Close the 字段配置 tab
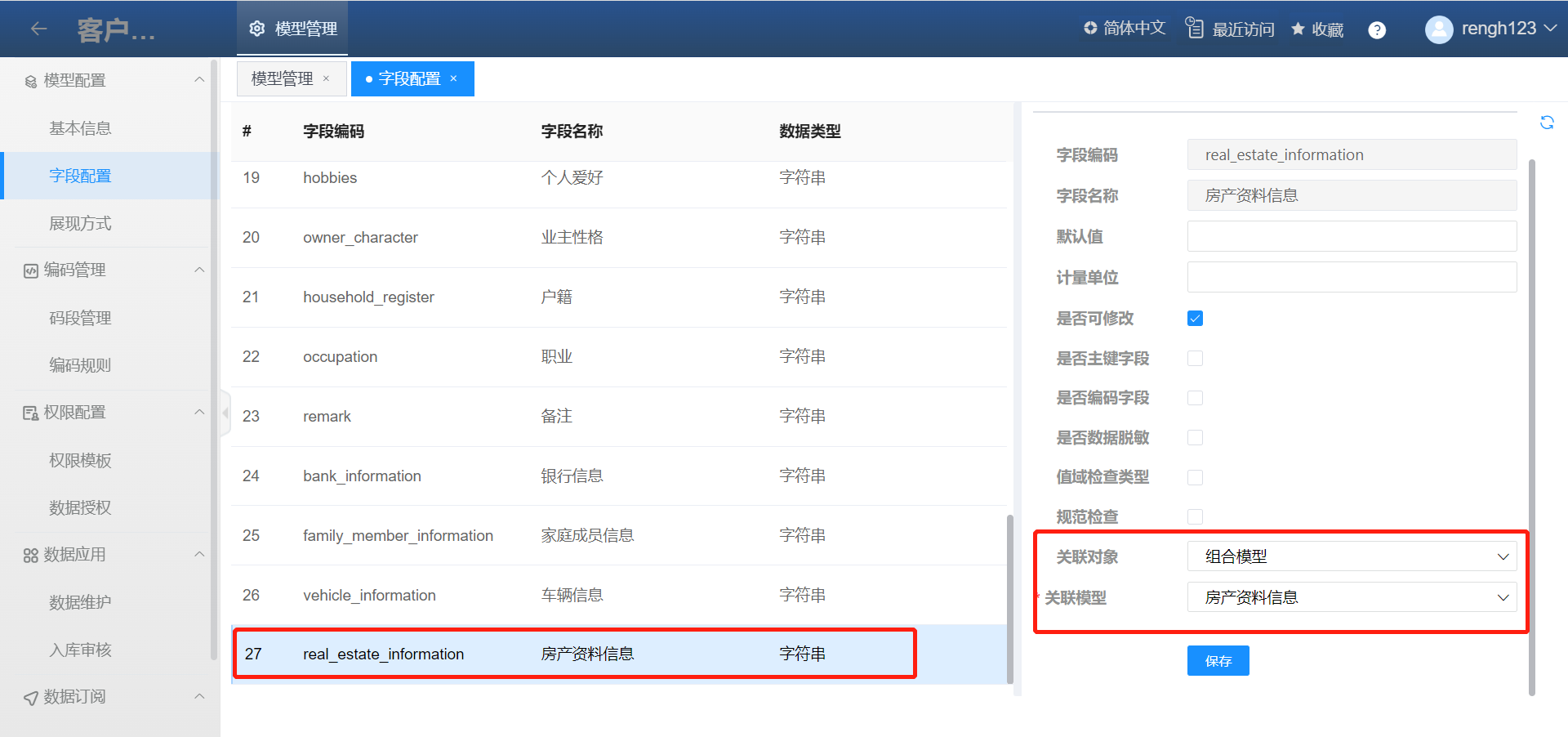This screenshot has width=1568, height=737. point(454,78)
